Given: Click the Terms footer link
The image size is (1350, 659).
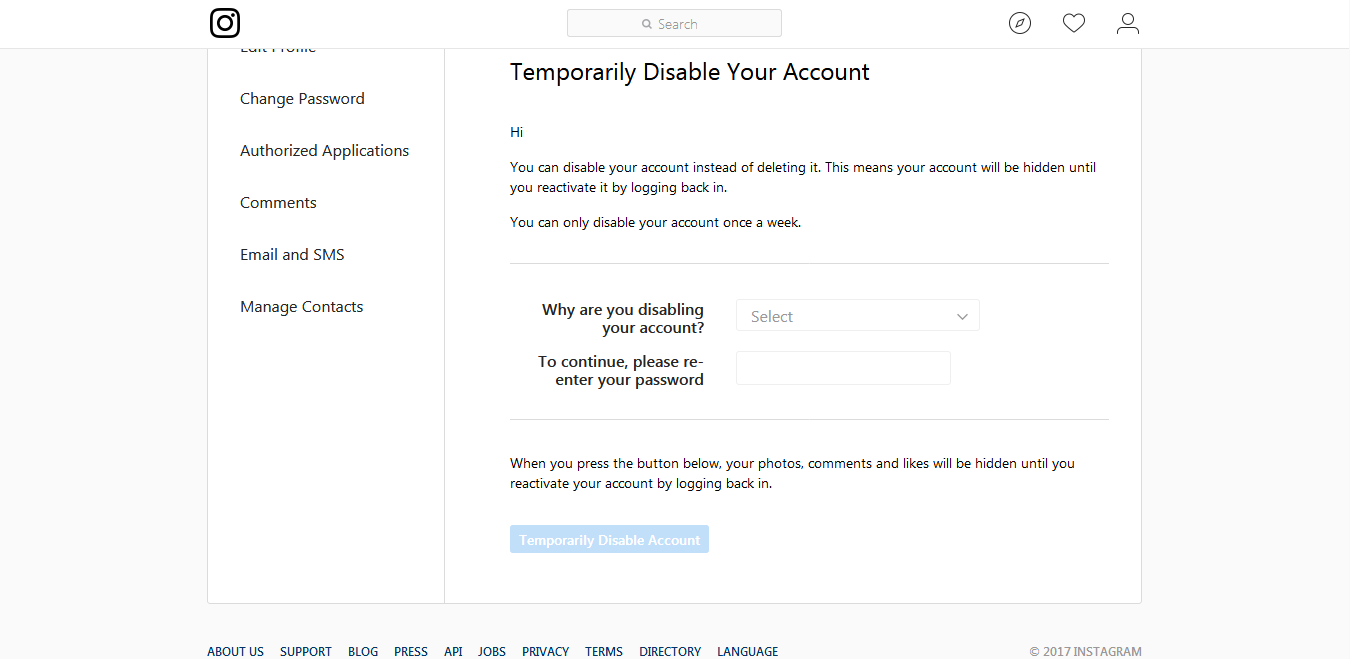Looking at the screenshot, I should tap(604, 651).
